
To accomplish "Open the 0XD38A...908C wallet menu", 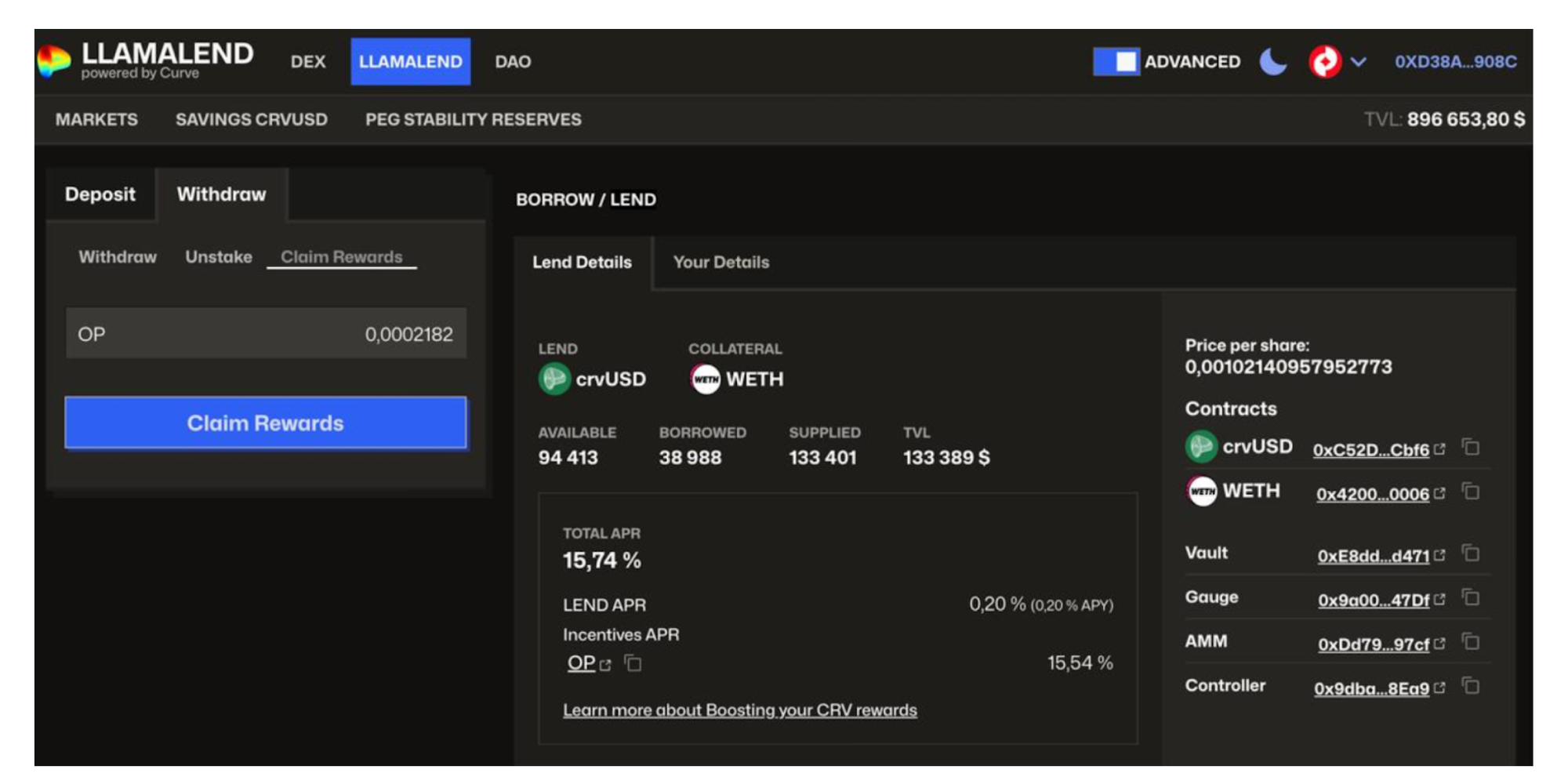I will 1455,62.
